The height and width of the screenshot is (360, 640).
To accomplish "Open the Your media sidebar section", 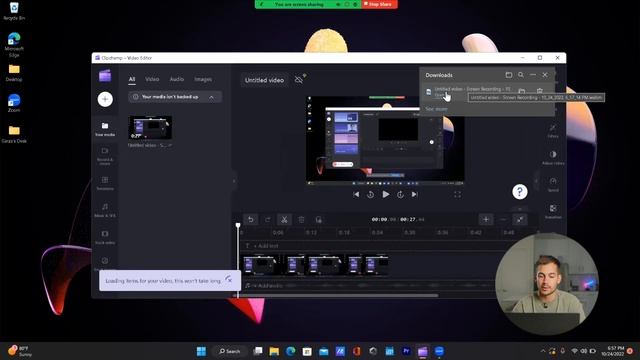I will point(105,129).
